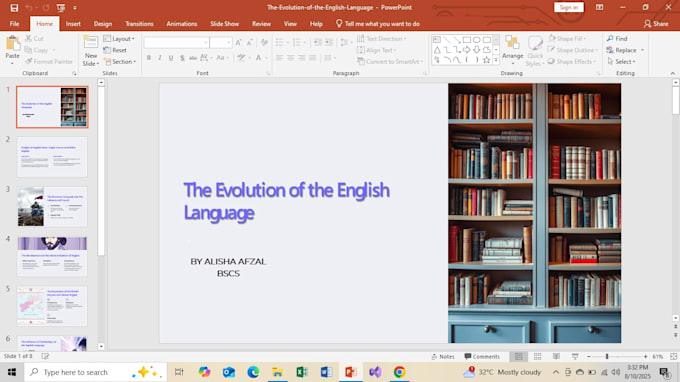Click the zoom slider handle

click(x=607, y=356)
